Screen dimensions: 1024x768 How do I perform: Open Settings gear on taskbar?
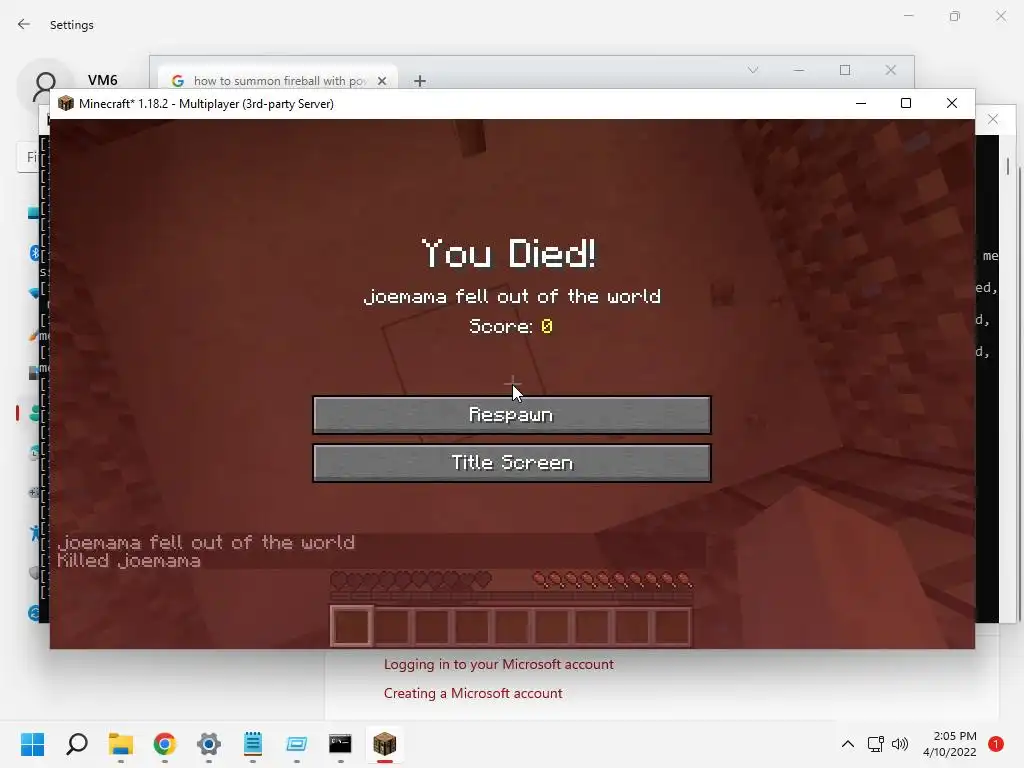pos(209,744)
